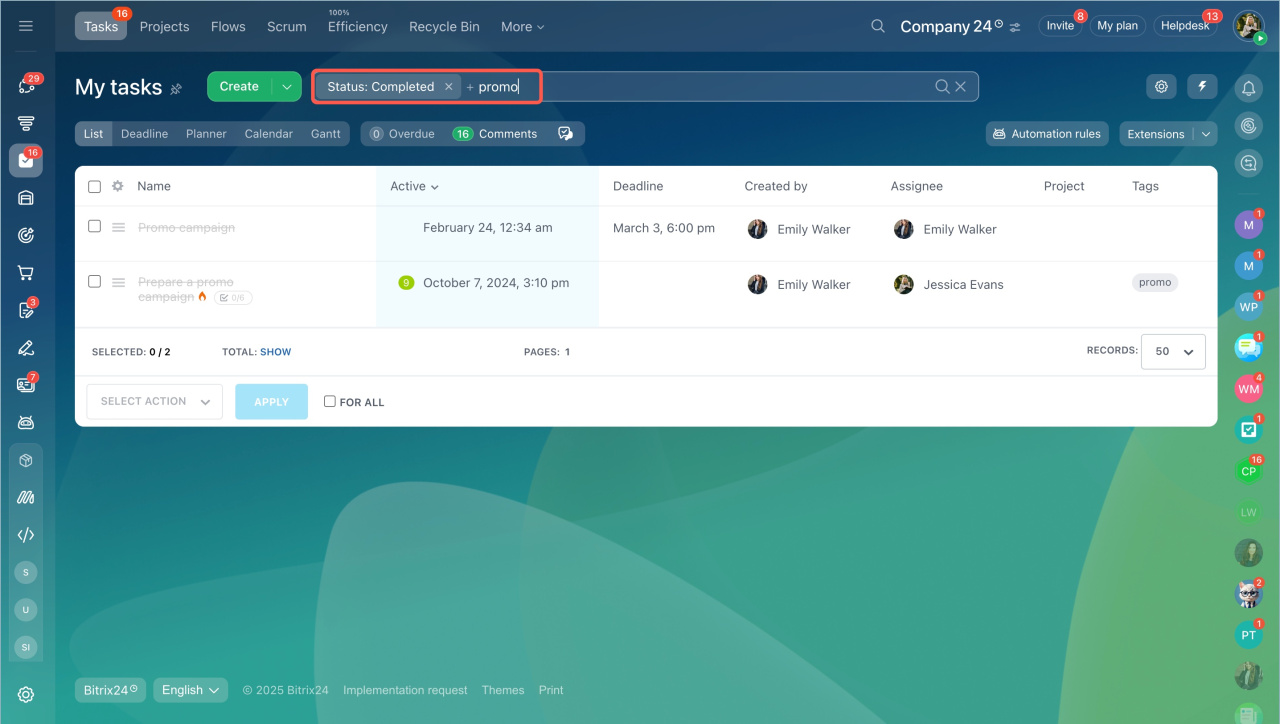
Task: Open contact card icon with 7 badge
Action: click(x=26, y=384)
